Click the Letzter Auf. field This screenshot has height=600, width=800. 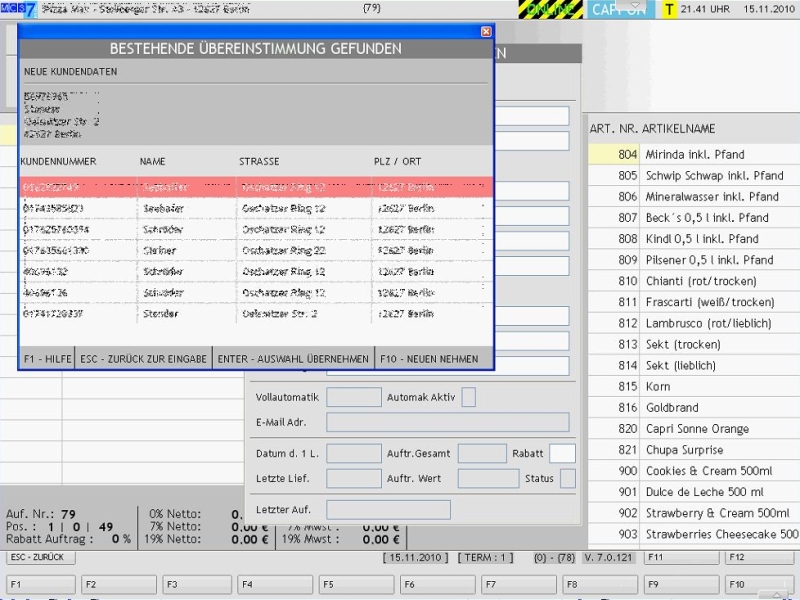click(388, 509)
